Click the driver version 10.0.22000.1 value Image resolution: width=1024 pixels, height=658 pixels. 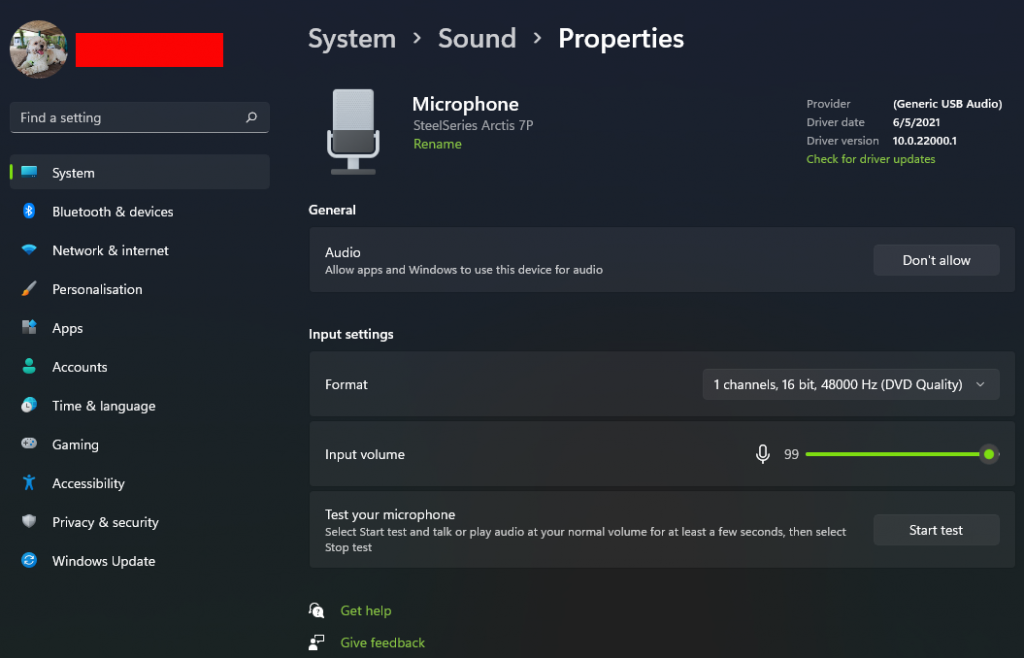[925, 140]
